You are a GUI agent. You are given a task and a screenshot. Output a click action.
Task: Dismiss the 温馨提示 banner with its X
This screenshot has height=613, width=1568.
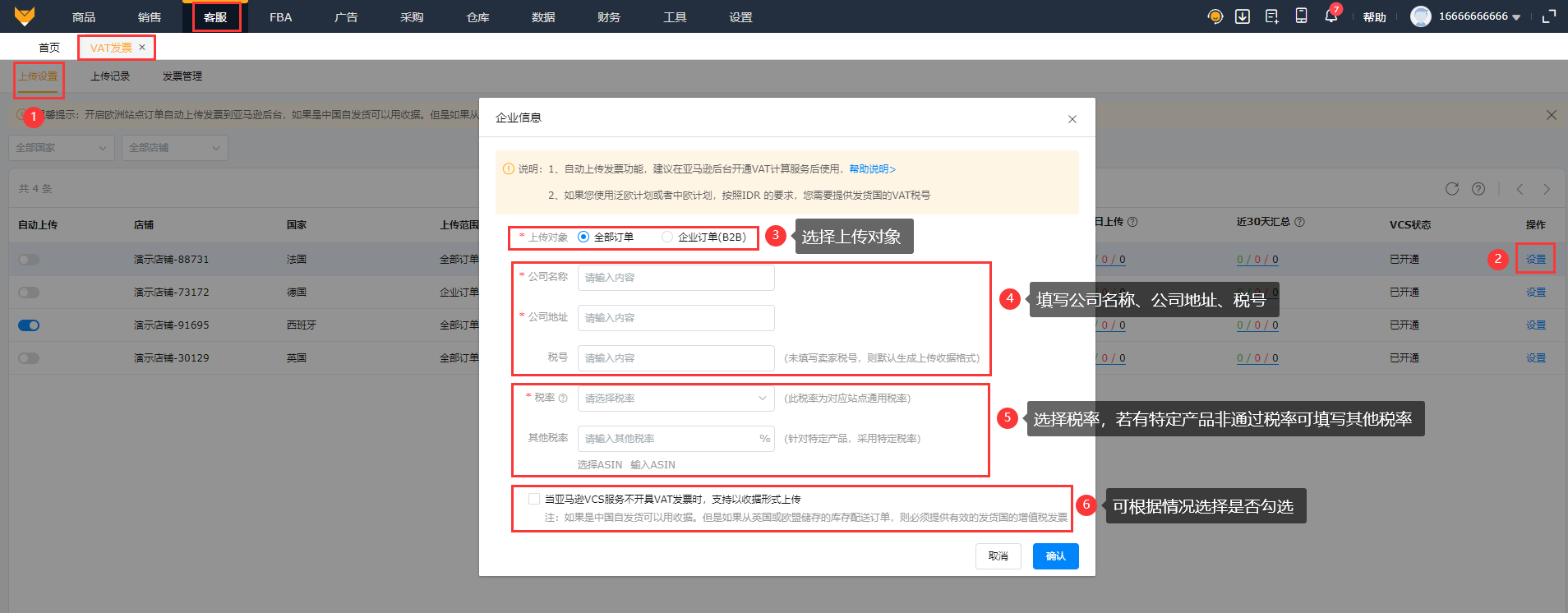pyautogui.click(x=1552, y=115)
